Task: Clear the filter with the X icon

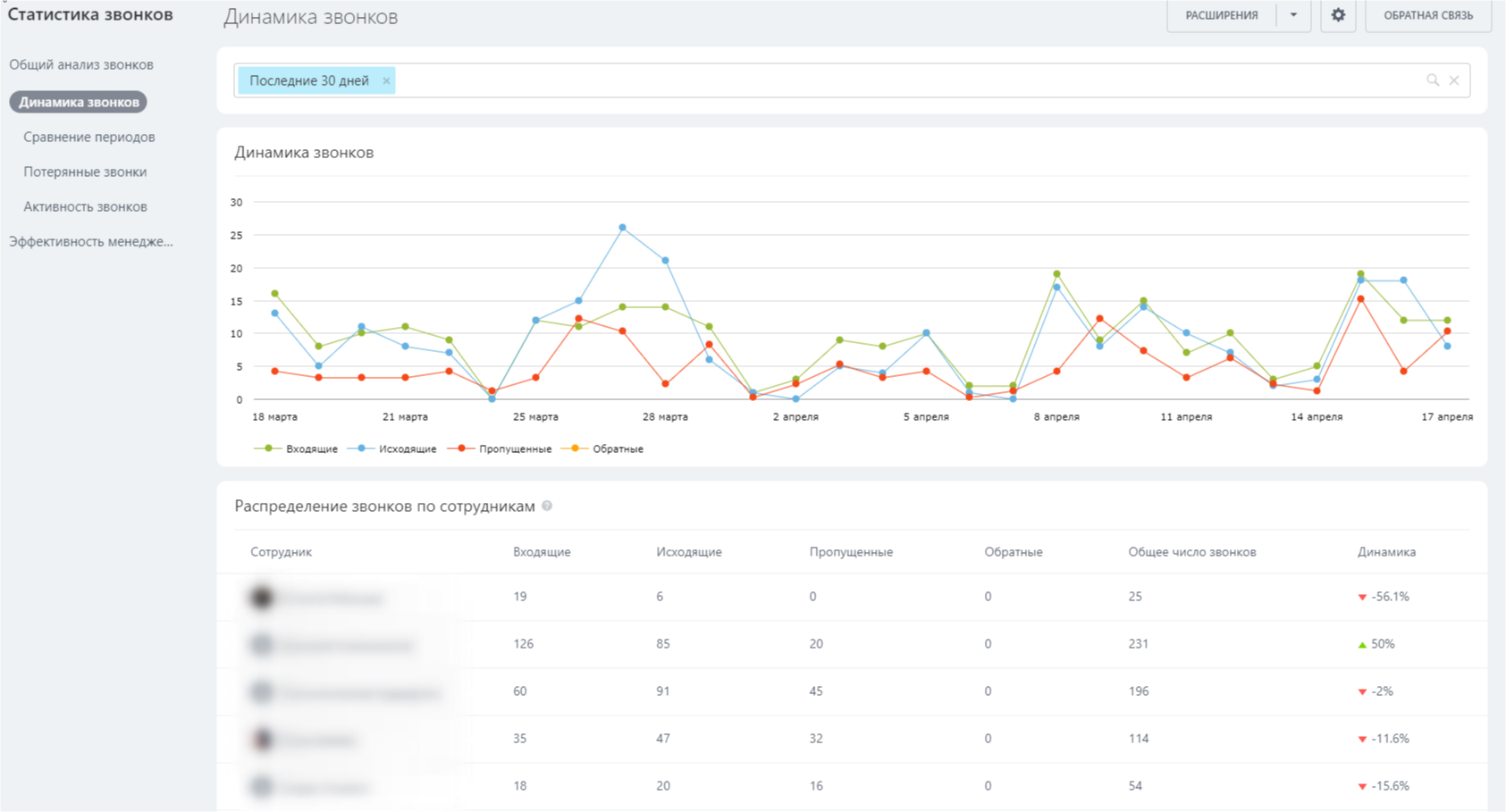Action: coord(1454,80)
